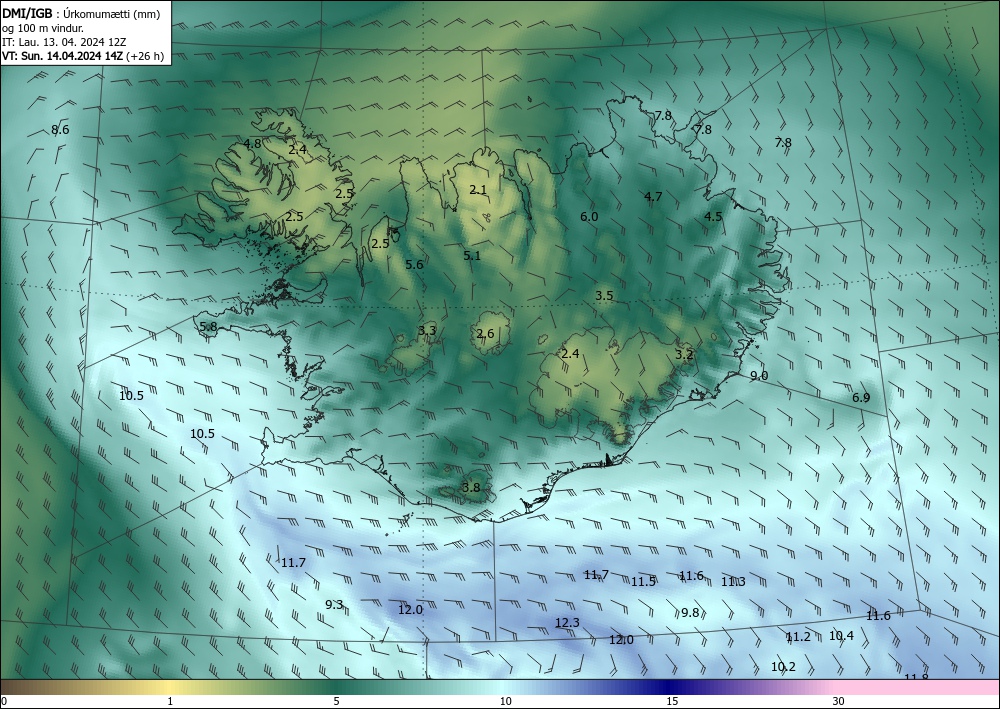Click the 'og 100 m vindur.' line

[x=43, y=27]
